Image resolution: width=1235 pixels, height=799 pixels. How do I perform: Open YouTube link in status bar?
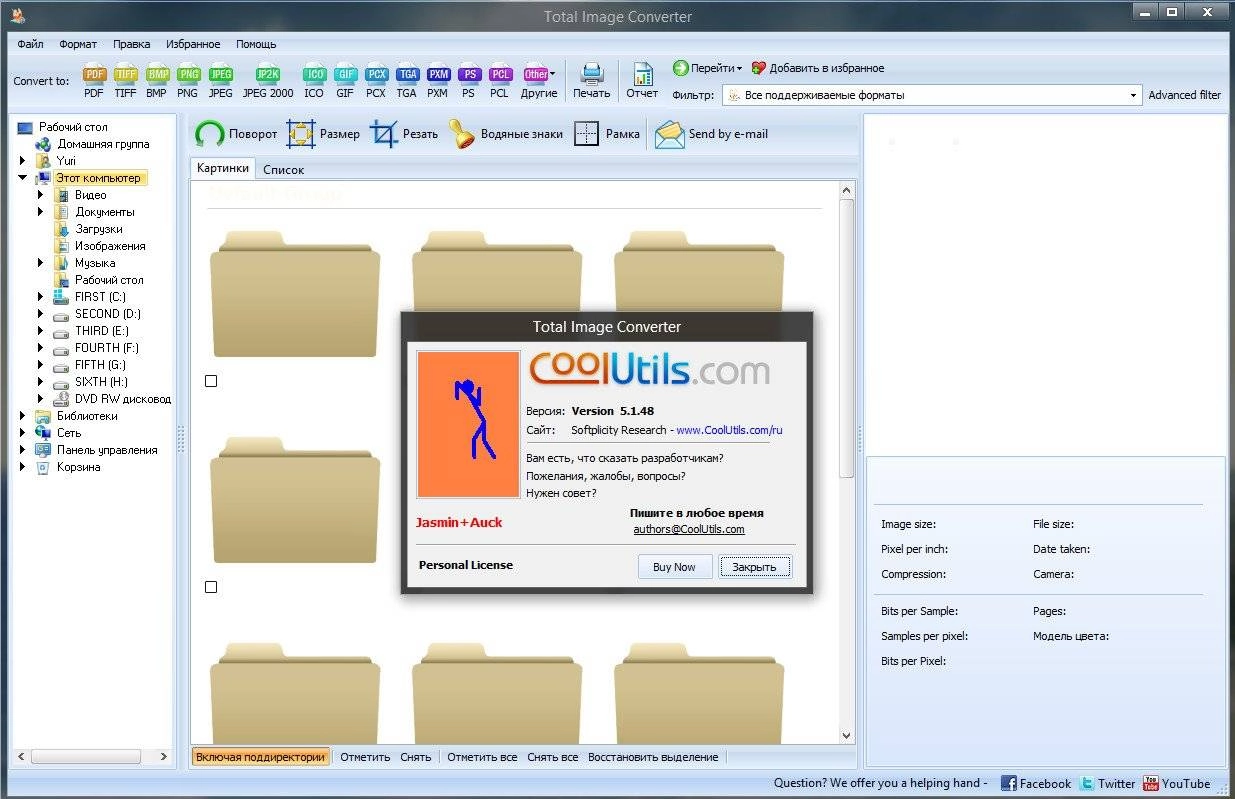pos(1177,784)
